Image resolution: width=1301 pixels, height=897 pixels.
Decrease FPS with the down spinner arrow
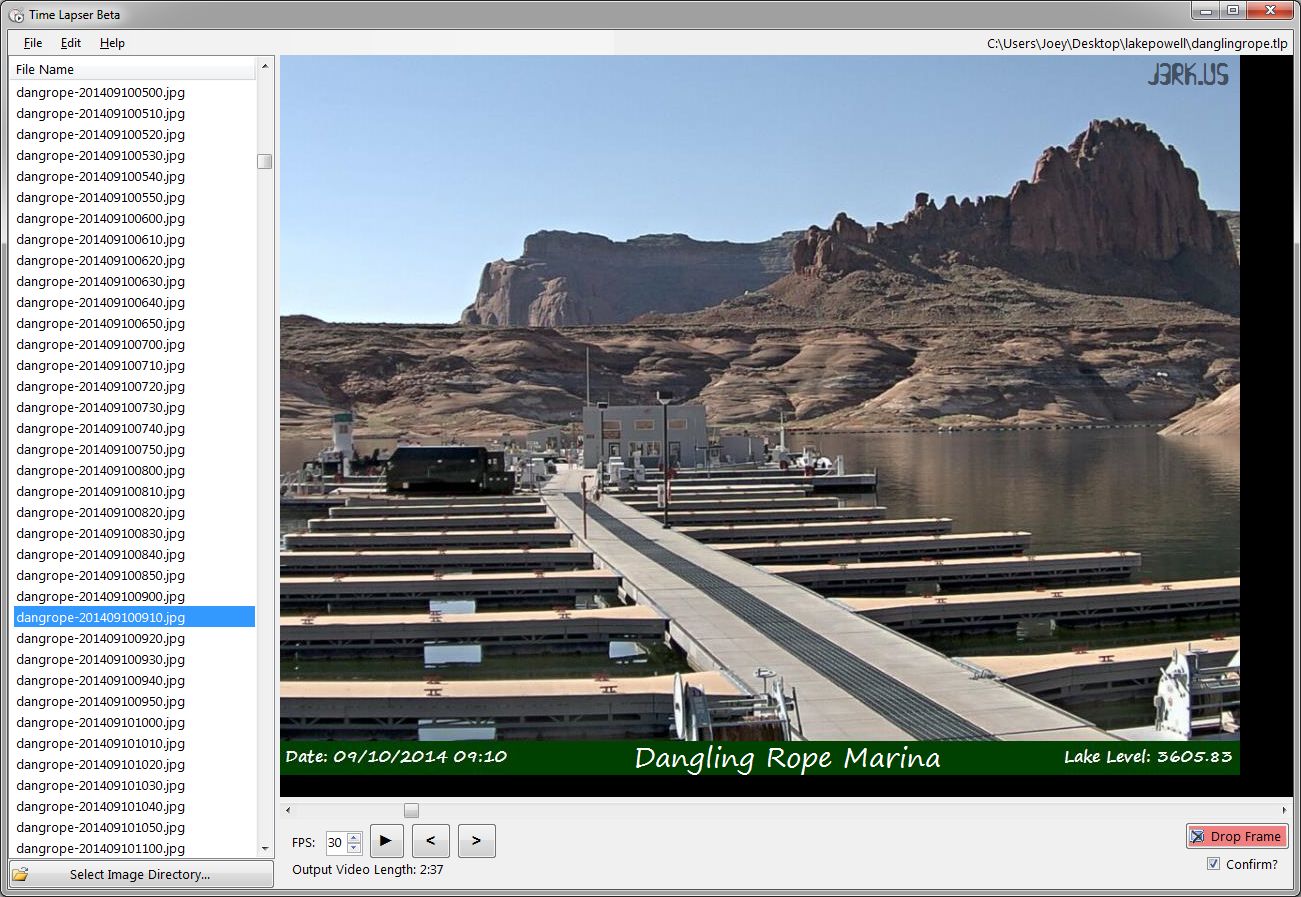click(x=354, y=847)
